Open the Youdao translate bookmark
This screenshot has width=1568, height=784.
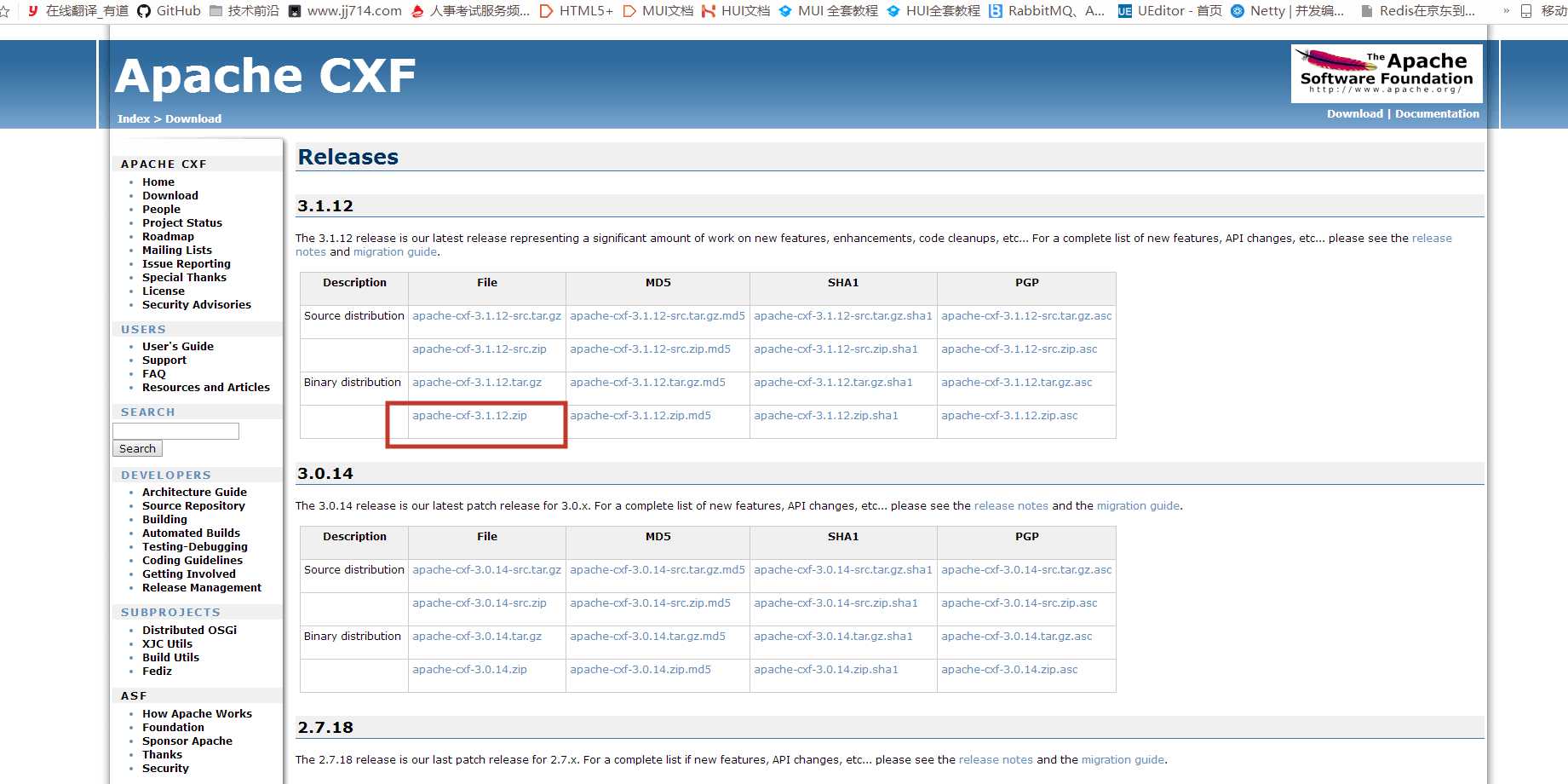pos(78,11)
